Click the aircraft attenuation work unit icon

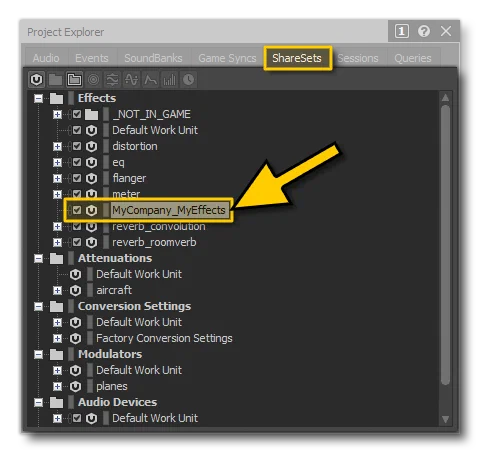[x=75, y=290]
